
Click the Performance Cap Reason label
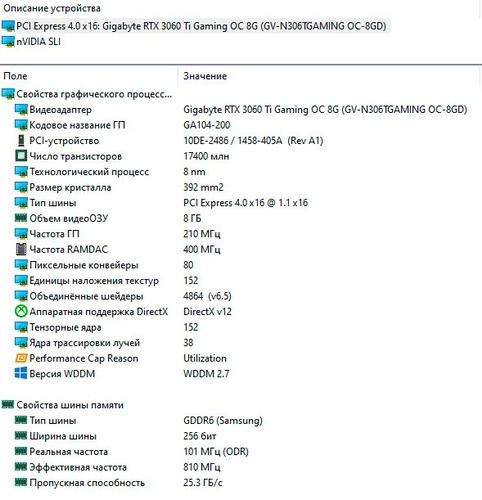pos(84,358)
